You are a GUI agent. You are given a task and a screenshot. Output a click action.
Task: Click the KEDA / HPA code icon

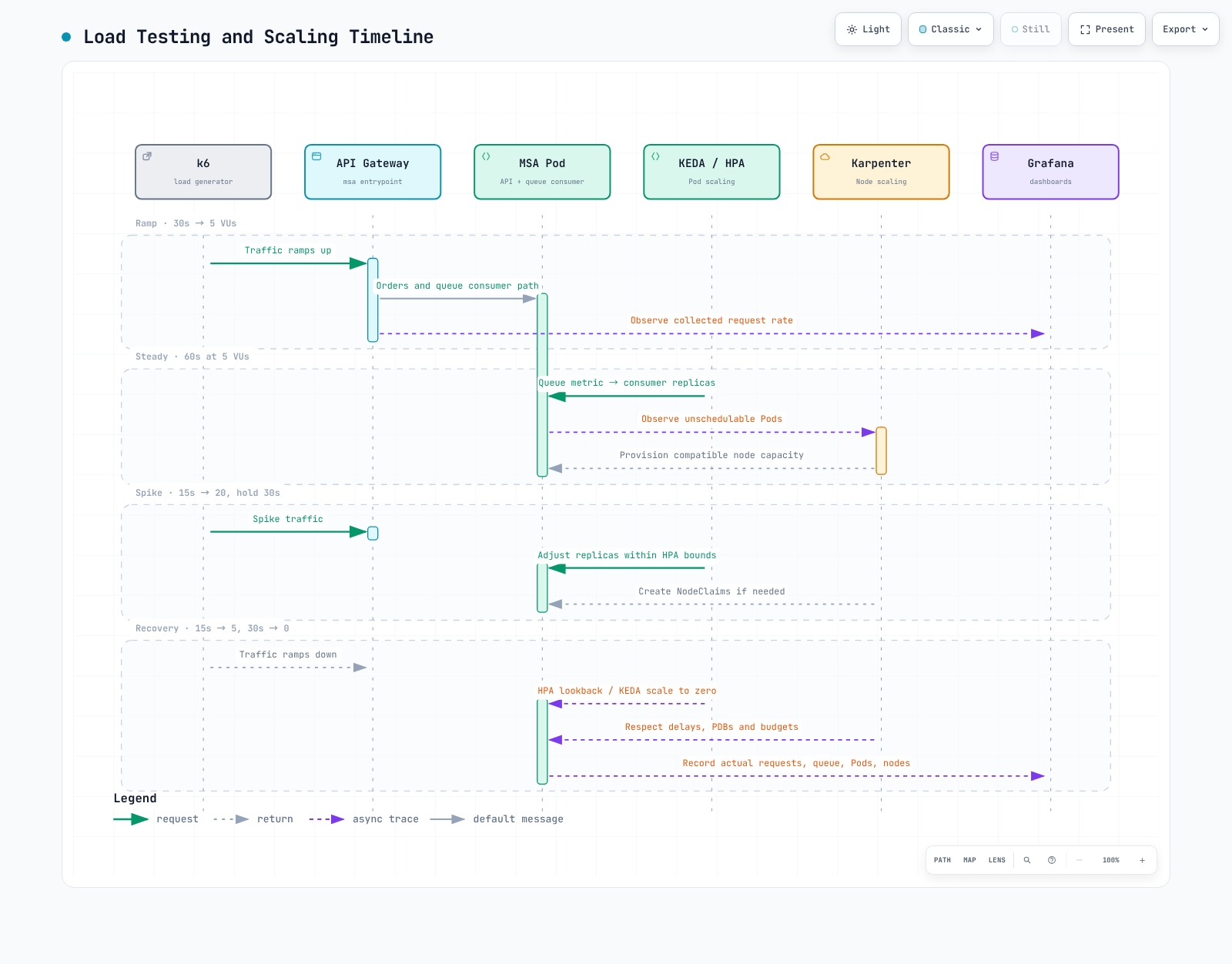pos(655,156)
